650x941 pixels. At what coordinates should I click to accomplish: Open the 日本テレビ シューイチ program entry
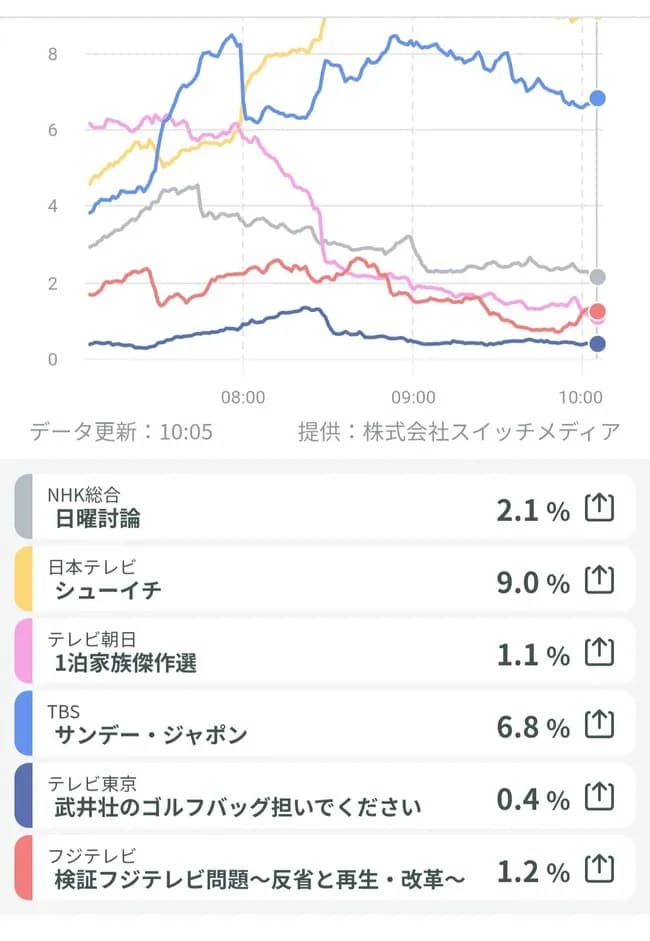(x=300, y=580)
